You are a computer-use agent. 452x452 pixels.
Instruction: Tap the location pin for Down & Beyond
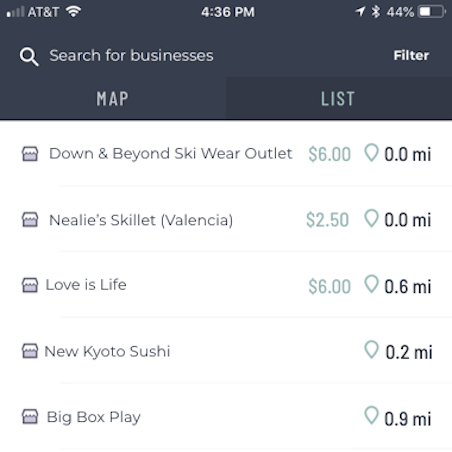tap(371, 153)
